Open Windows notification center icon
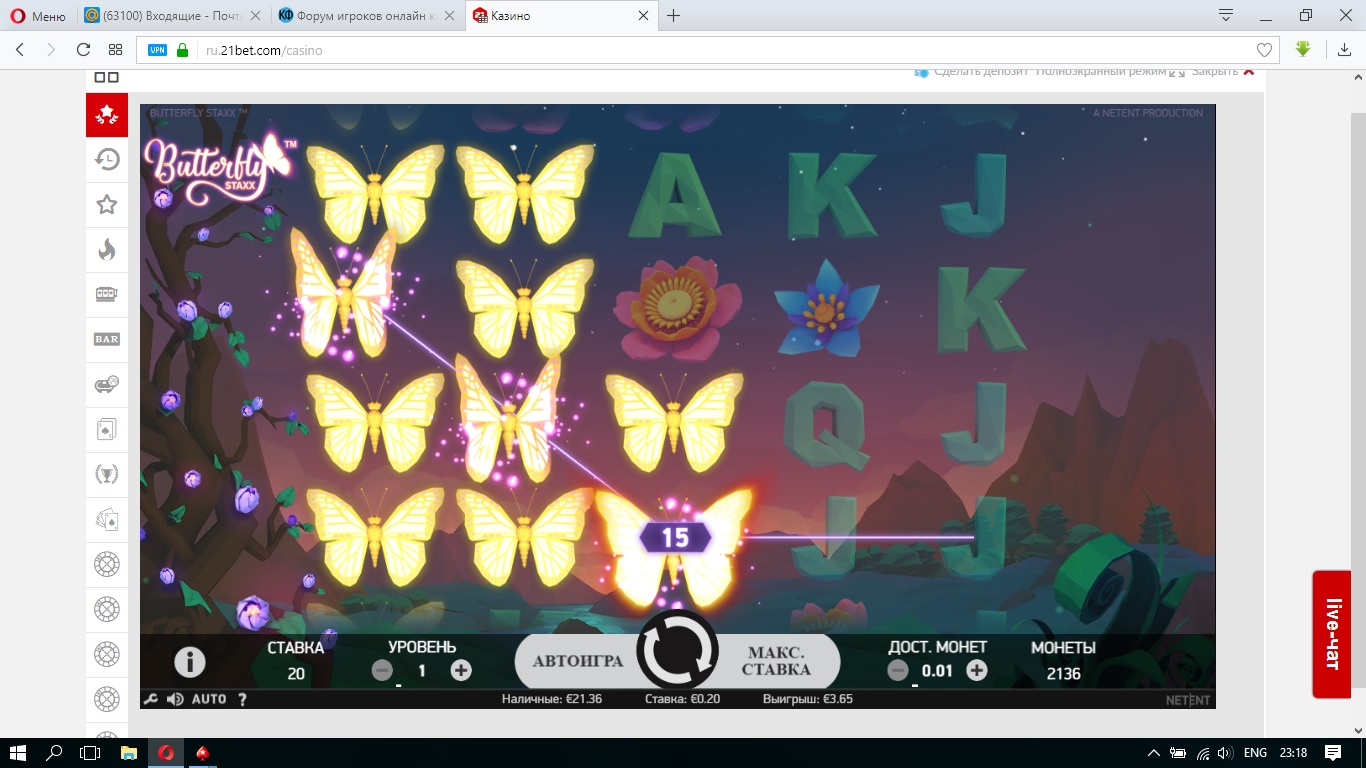The width and height of the screenshot is (1366, 768). (1333, 753)
